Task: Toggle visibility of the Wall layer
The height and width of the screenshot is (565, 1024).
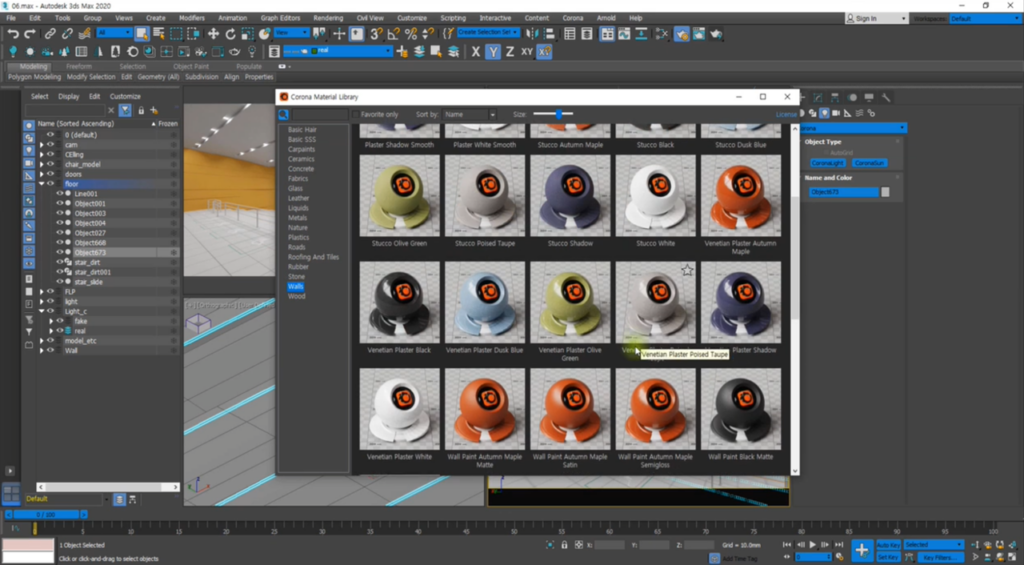Action: (50, 350)
